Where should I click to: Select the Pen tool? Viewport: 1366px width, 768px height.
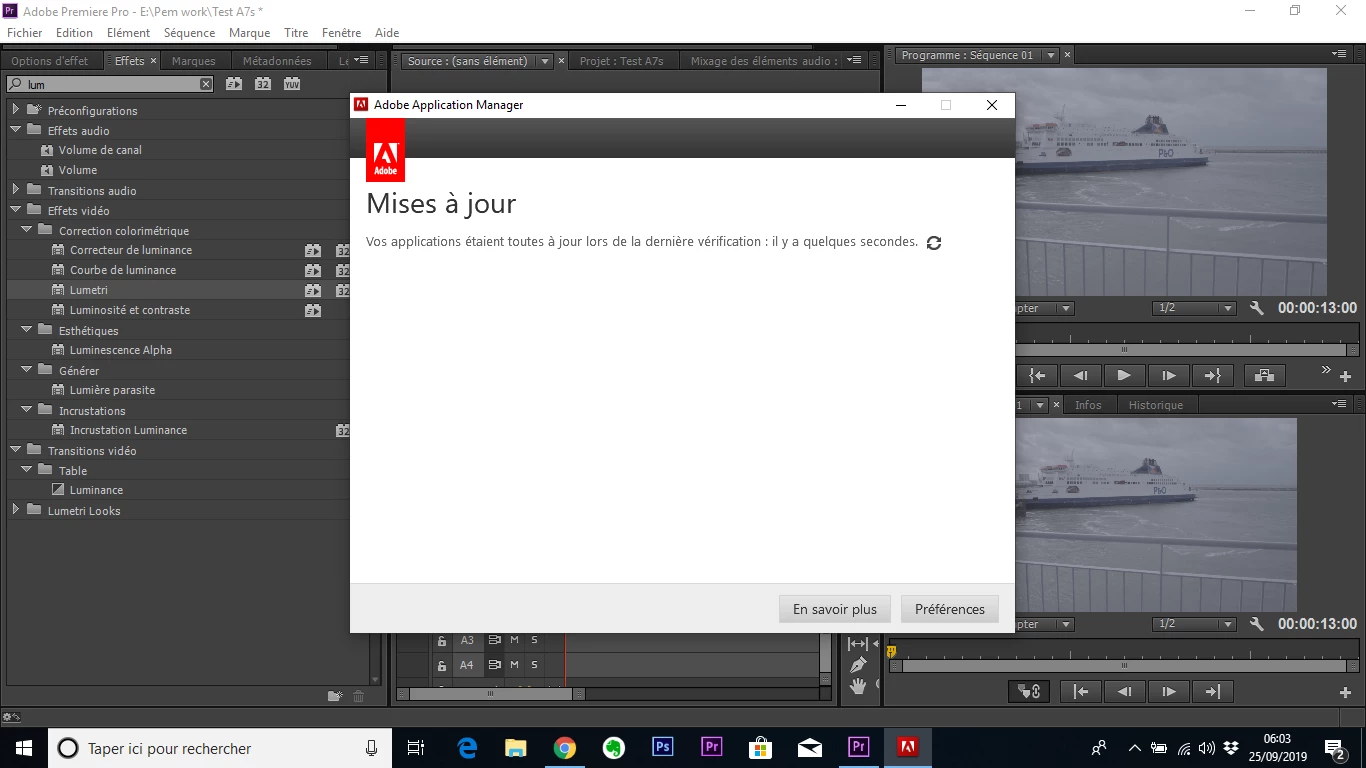(x=858, y=664)
